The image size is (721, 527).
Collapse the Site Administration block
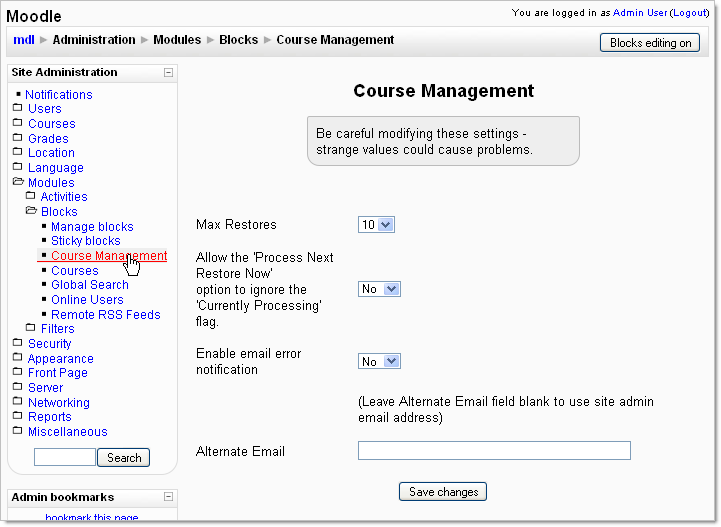tap(168, 73)
